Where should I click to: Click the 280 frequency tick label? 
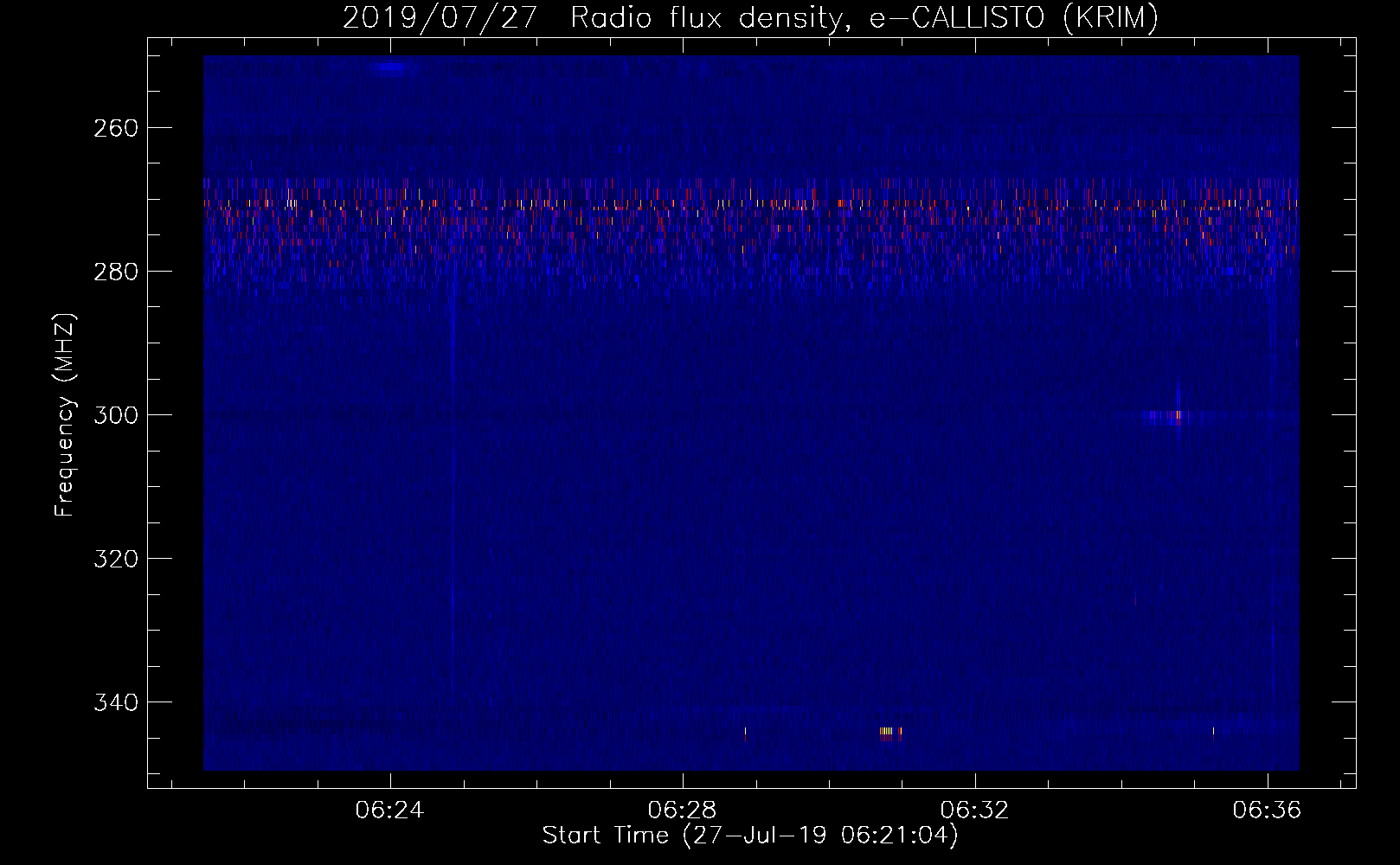116,272
